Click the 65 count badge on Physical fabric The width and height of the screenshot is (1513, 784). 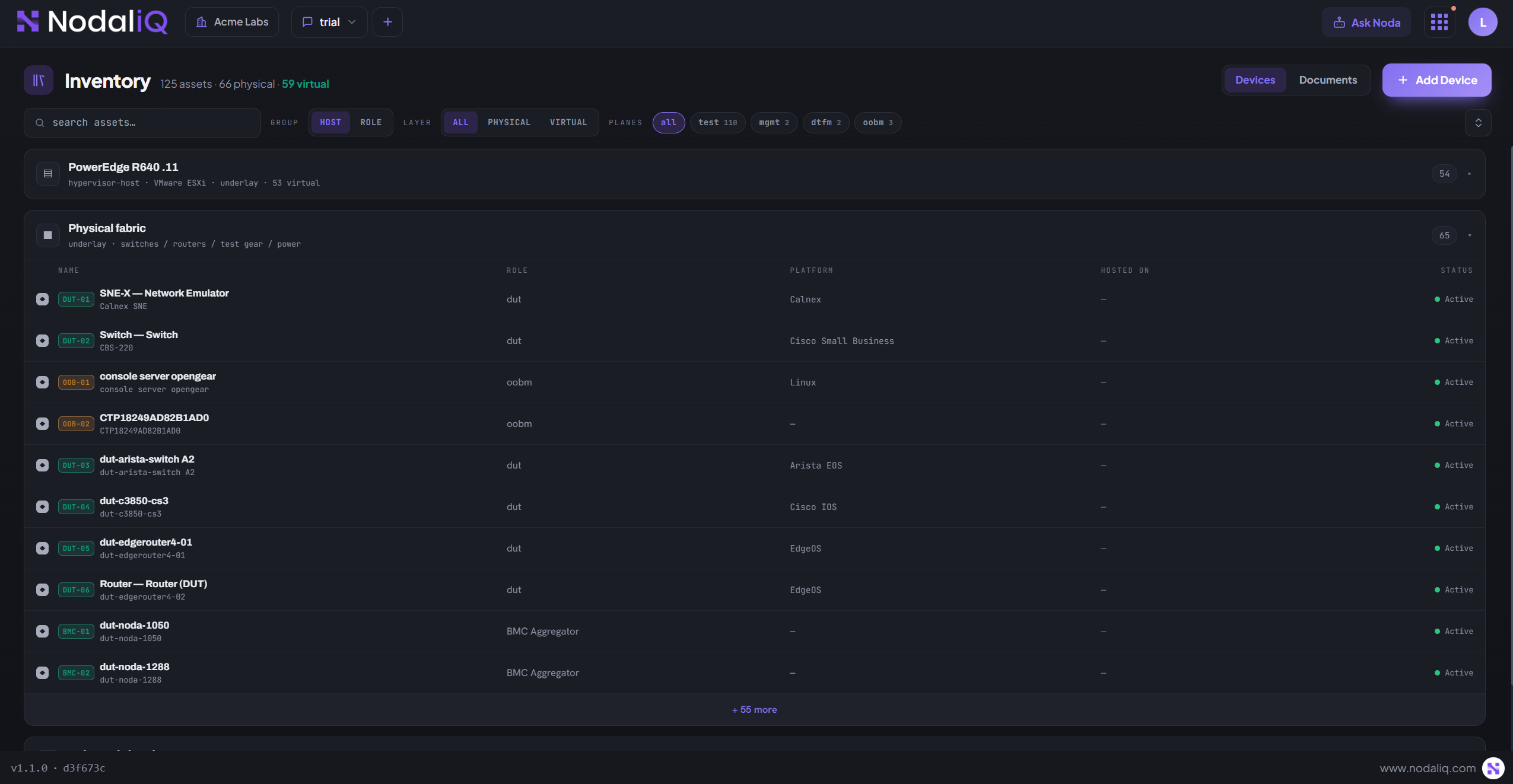click(x=1444, y=235)
